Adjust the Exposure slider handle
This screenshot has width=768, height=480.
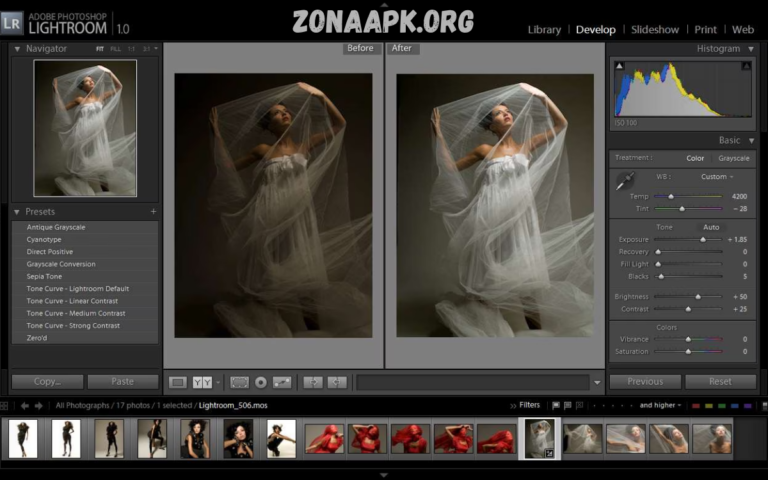point(703,240)
